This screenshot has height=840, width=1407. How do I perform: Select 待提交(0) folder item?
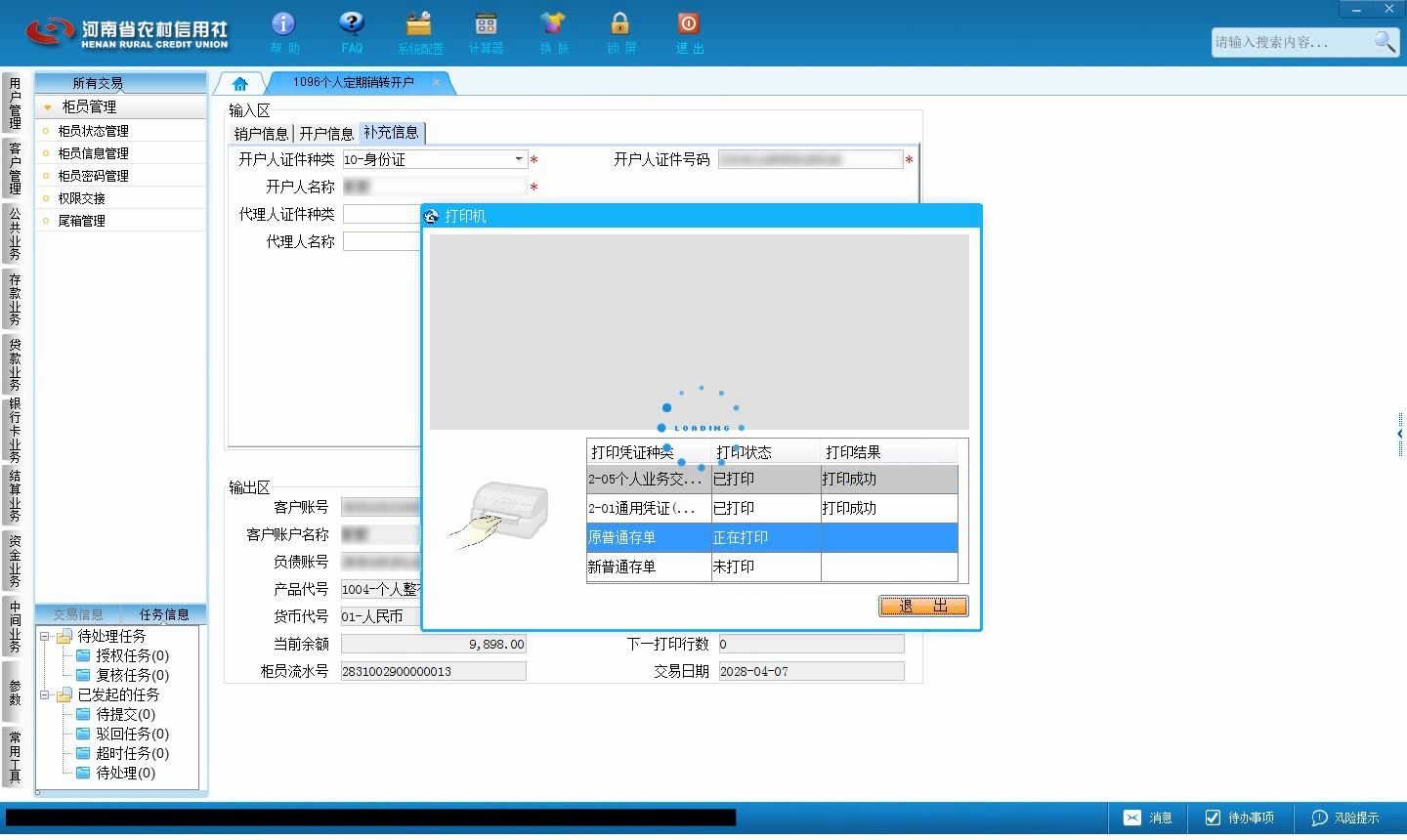pyautogui.click(x=115, y=714)
